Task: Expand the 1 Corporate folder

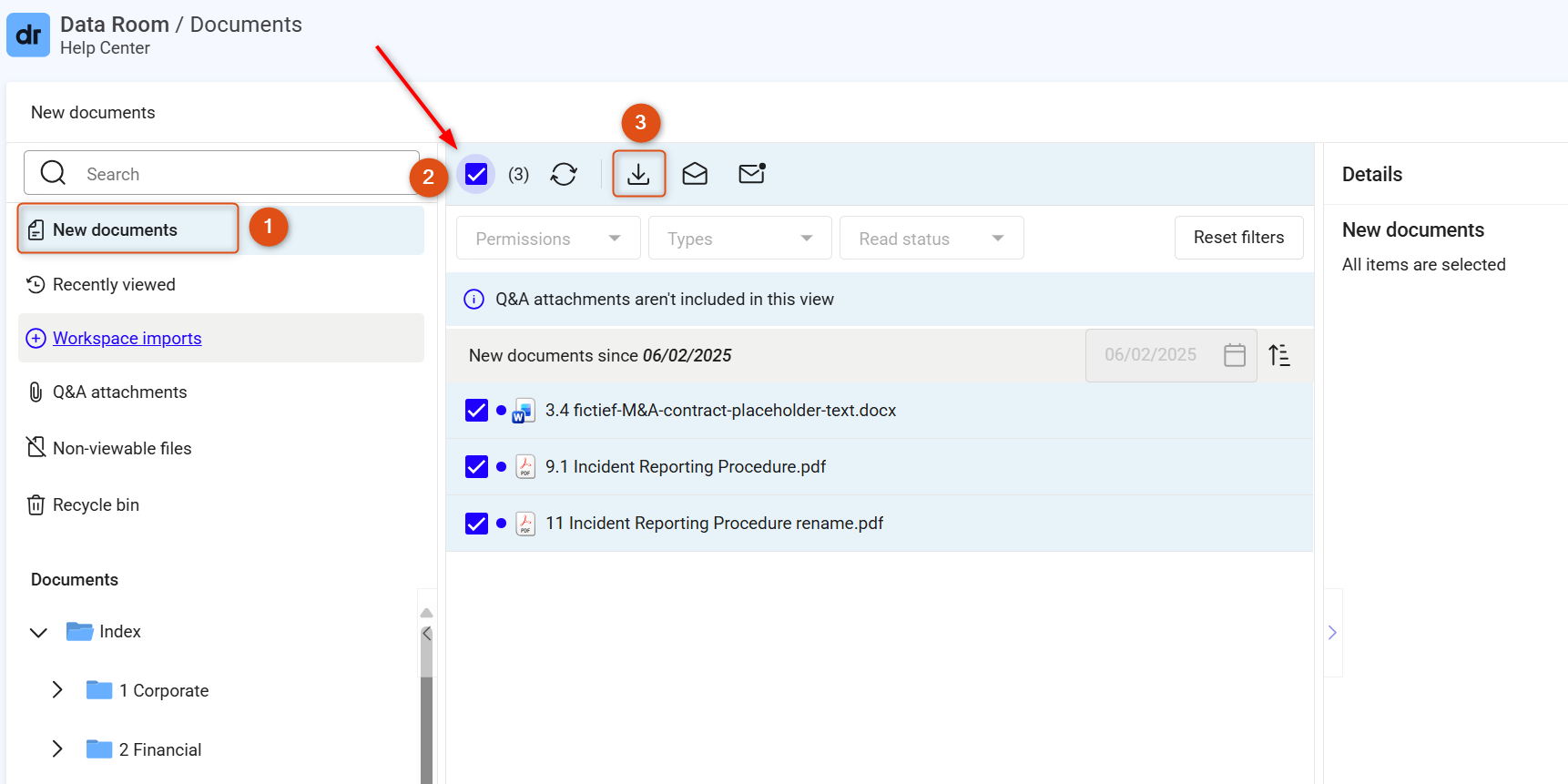Action: (x=57, y=689)
